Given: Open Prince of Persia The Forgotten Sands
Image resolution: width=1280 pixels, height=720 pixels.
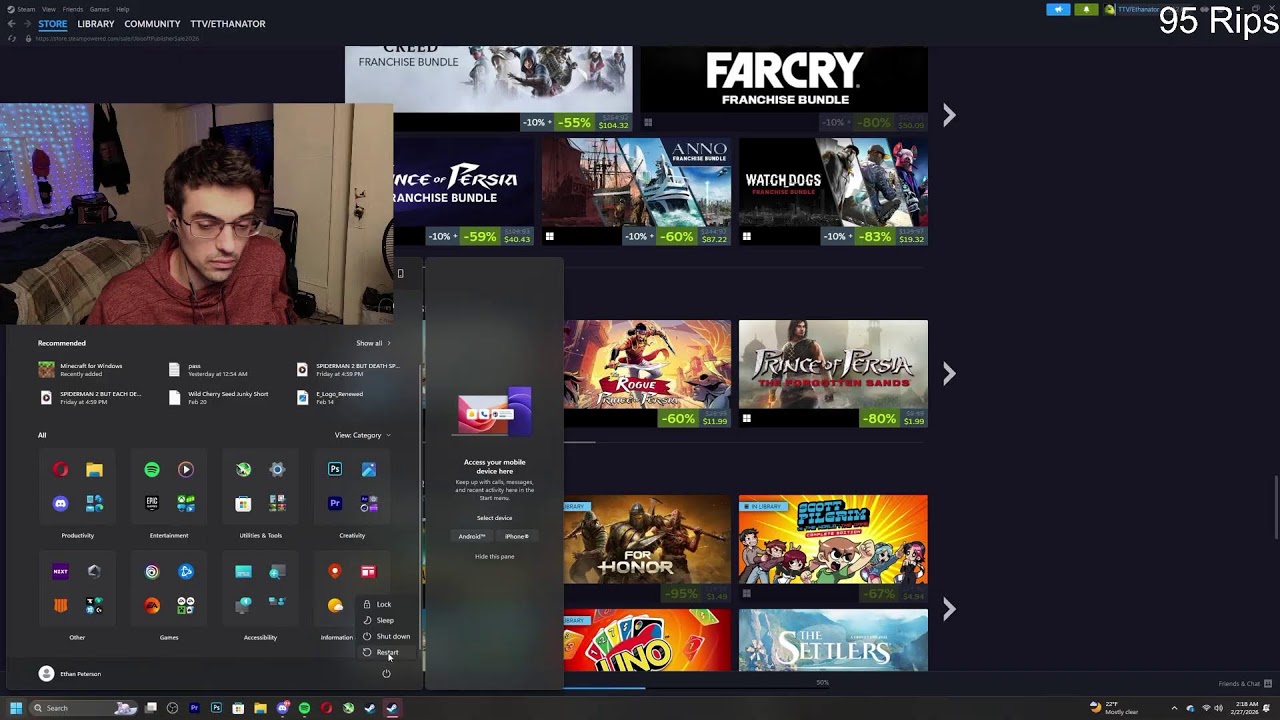Looking at the screenshot, I should [x=833, y=373].
